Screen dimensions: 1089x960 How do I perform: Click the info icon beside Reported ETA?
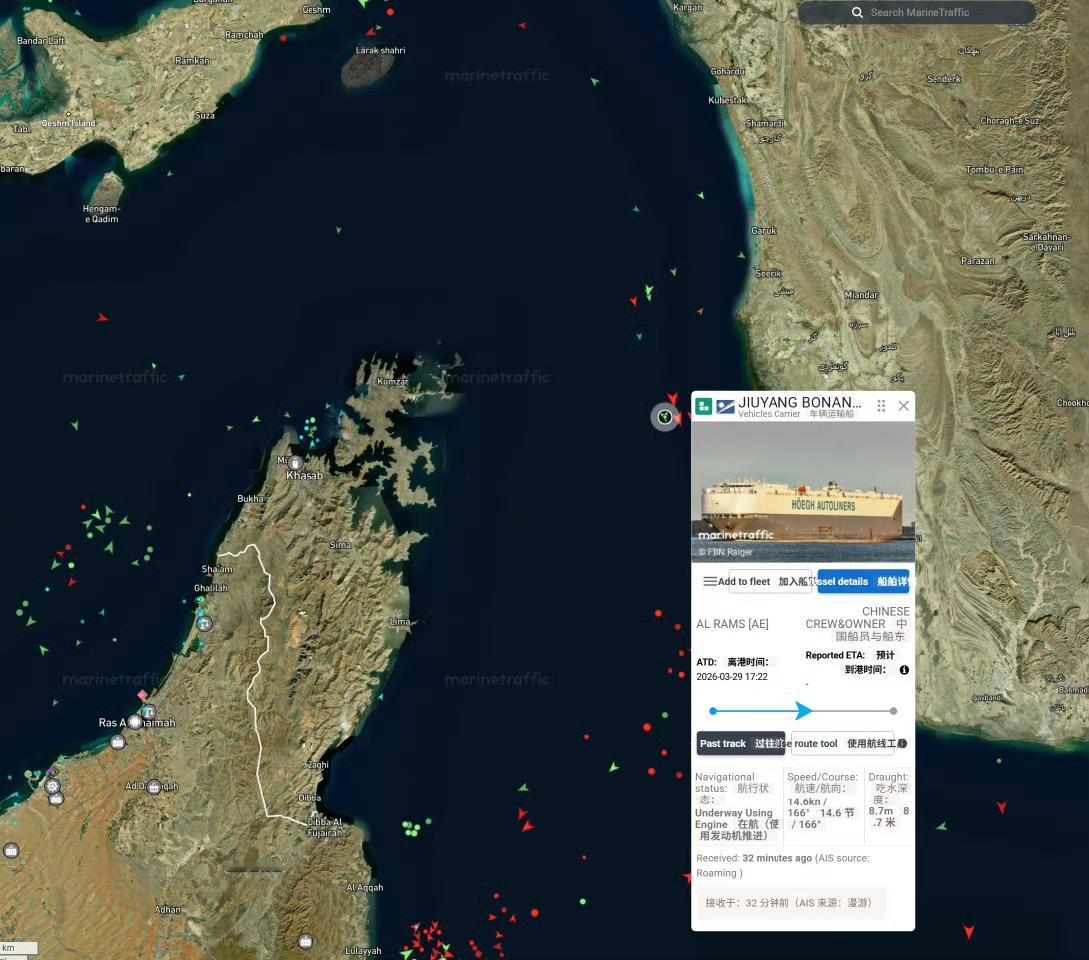904,670
